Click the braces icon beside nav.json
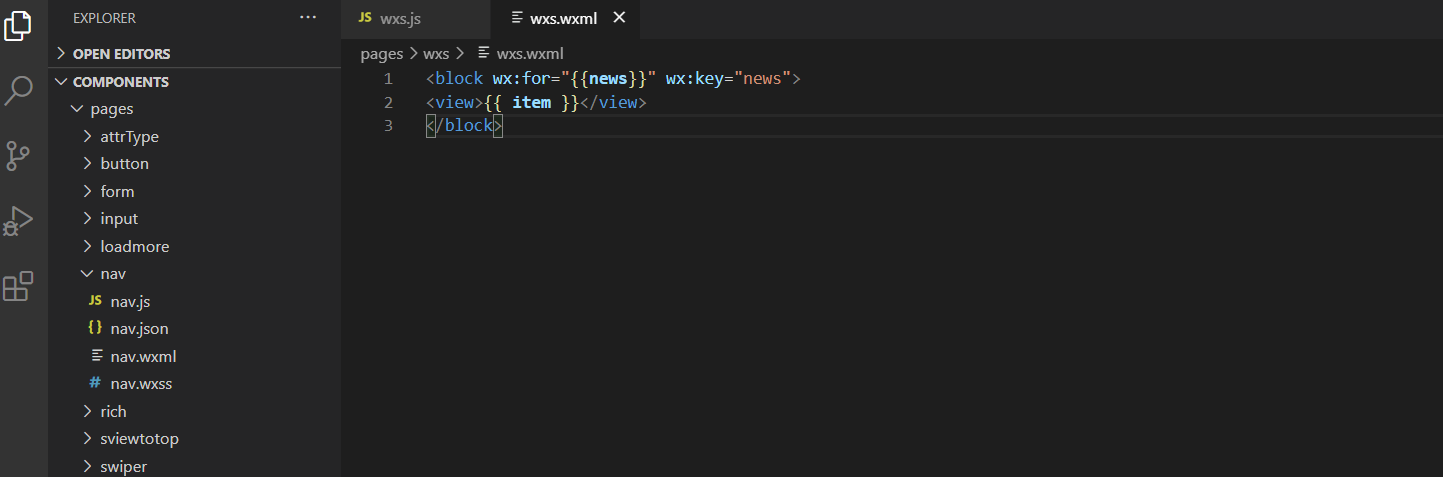This screenshot has width=1443, height=477. pos(95,328)
